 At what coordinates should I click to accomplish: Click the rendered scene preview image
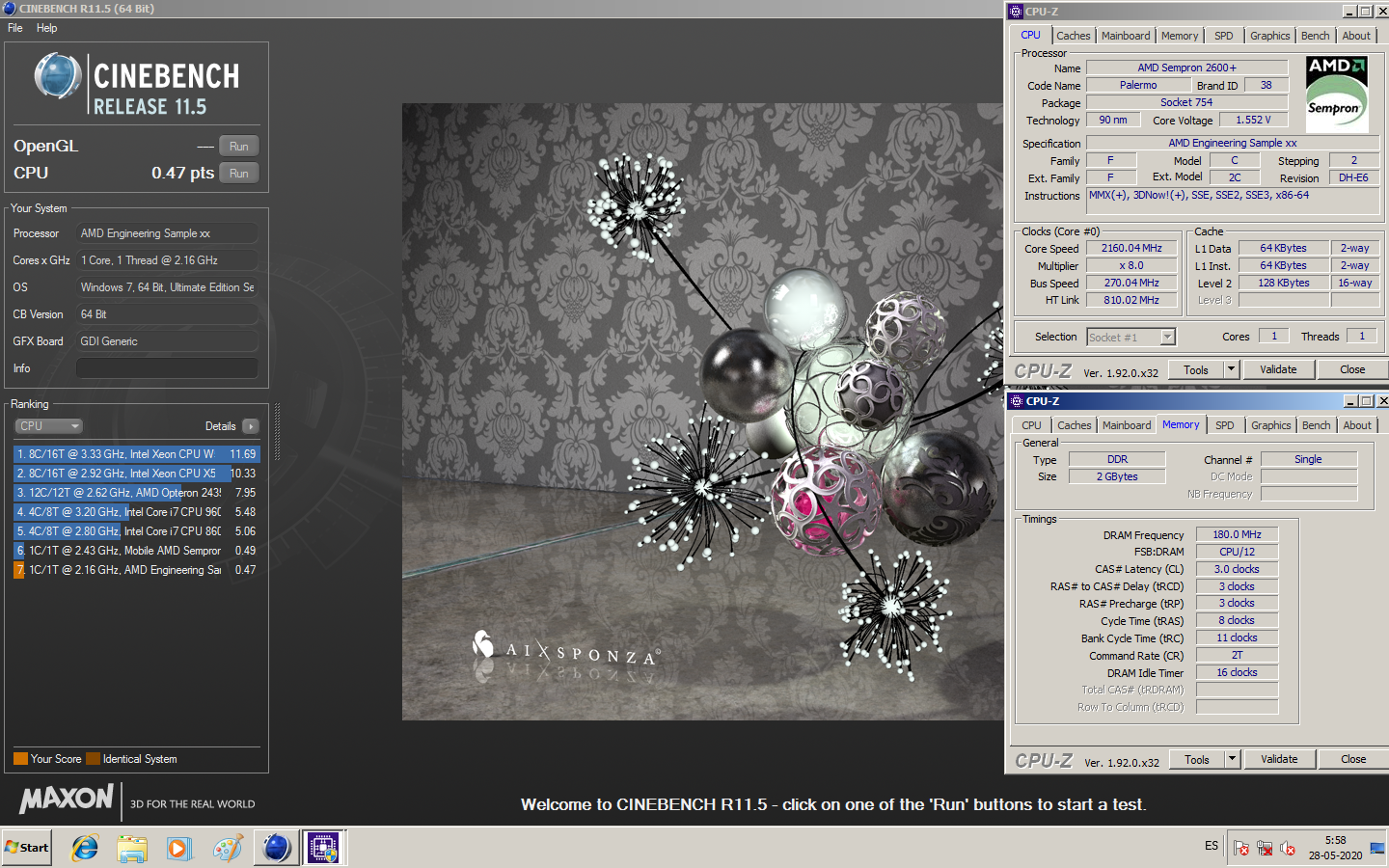pos(703,412)
